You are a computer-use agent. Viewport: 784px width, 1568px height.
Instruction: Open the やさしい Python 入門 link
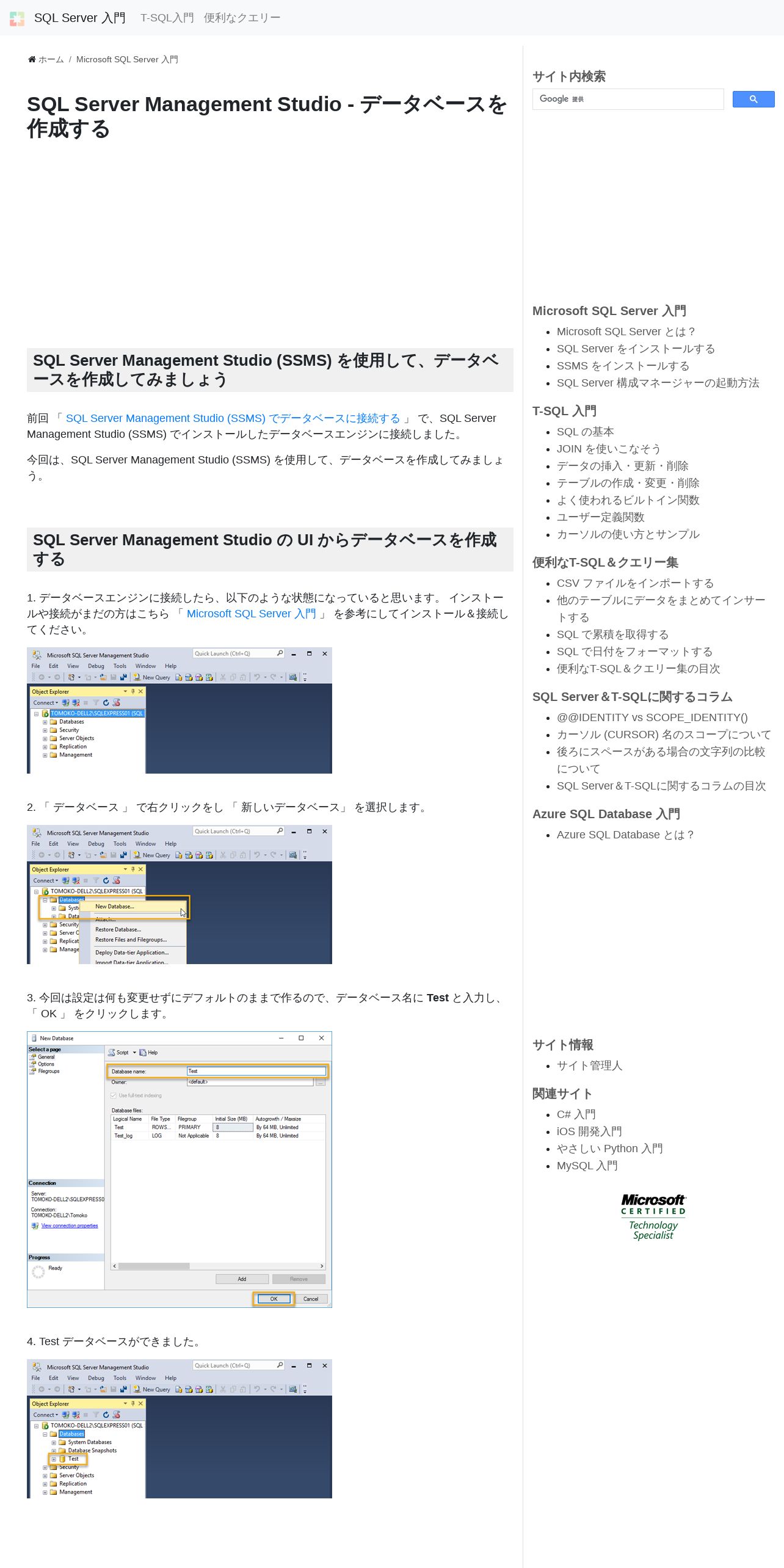[x=610, y=1149]
